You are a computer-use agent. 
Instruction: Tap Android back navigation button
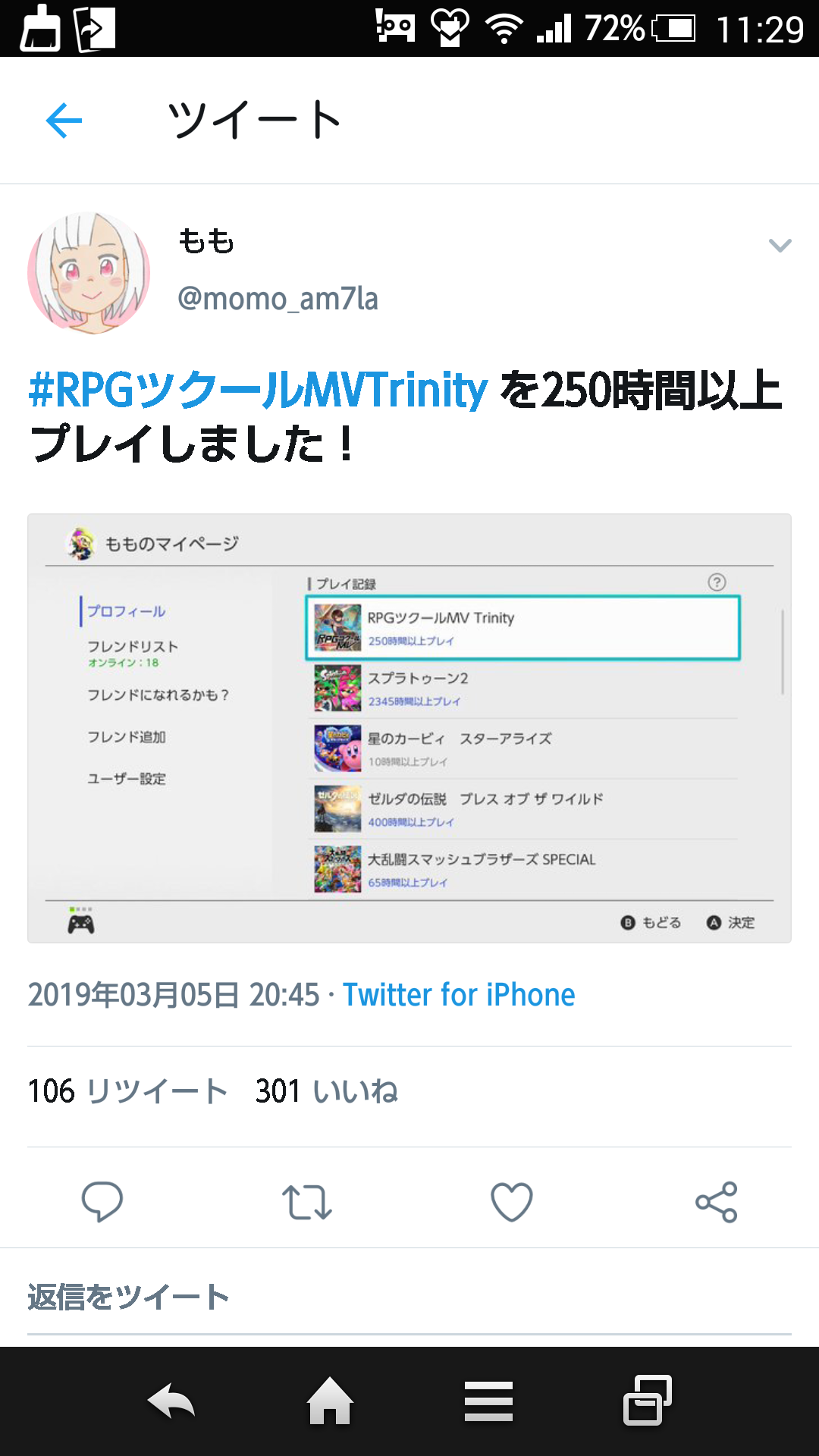tap(171, 1400)
